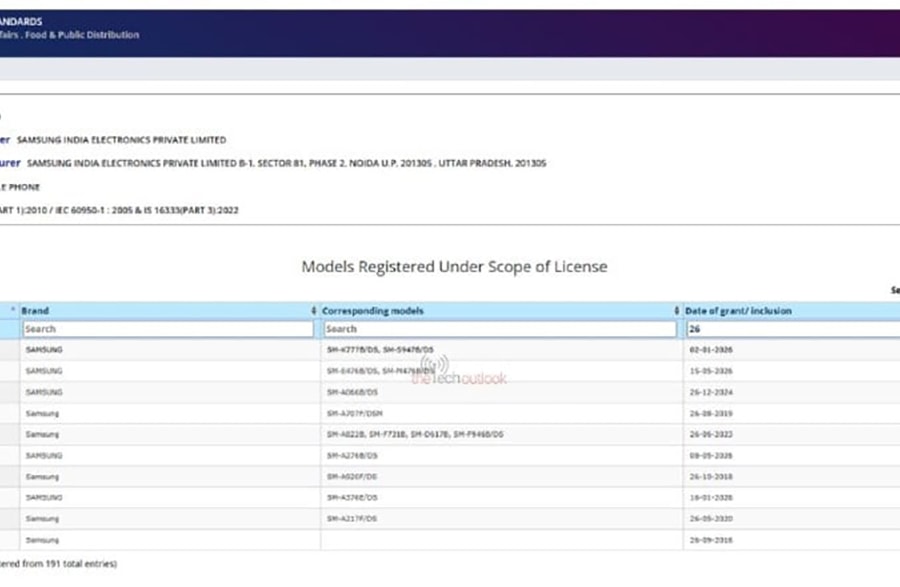Click the date 15-05-2026
The image size is (900, 587).
[711, 371]
